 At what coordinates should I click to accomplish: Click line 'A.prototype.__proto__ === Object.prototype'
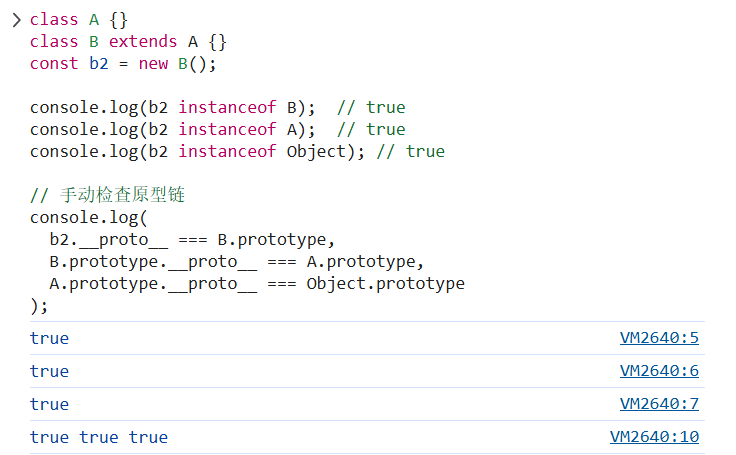(x=257, y=284)
